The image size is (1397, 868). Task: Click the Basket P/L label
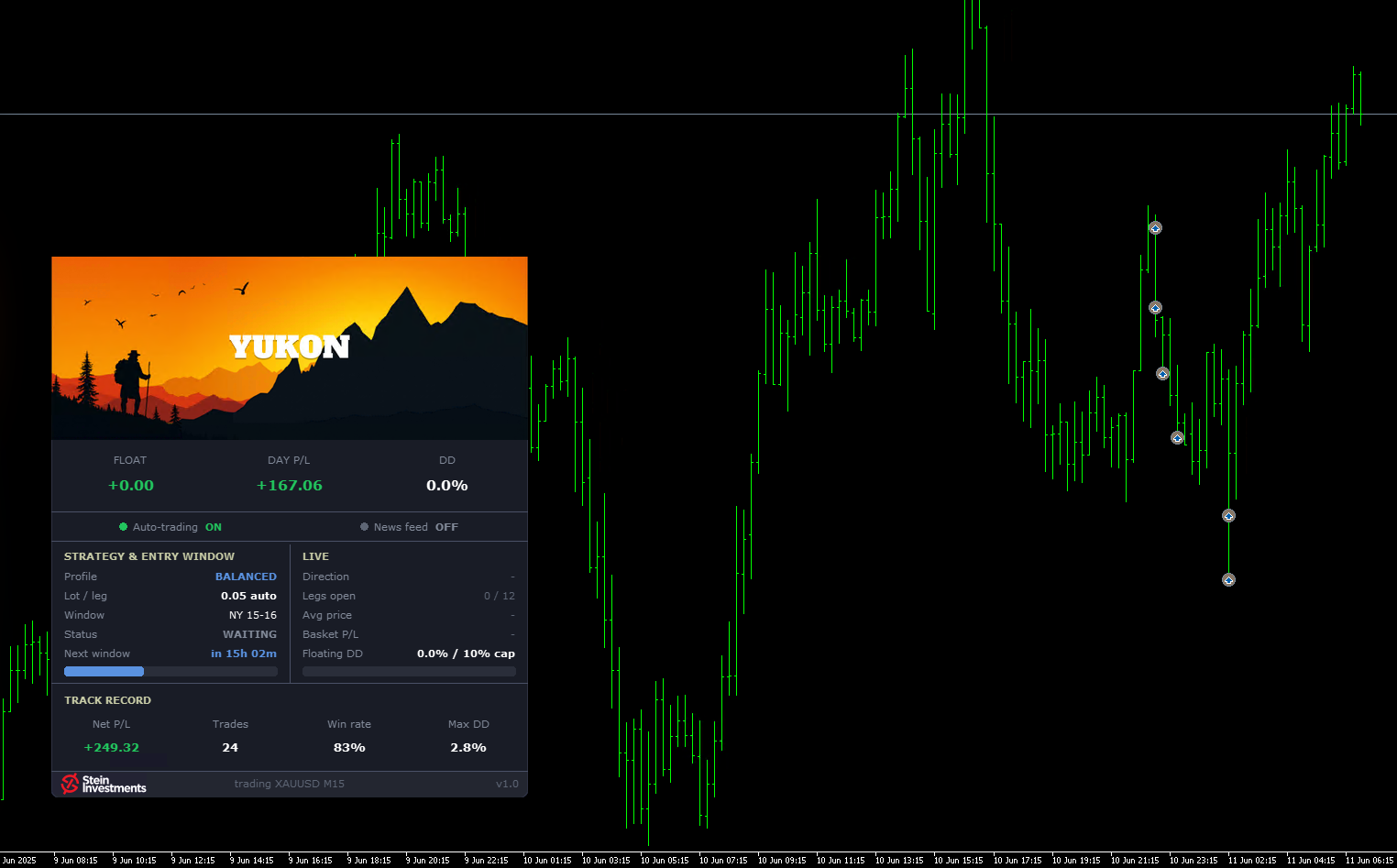[x=330, y=634]
